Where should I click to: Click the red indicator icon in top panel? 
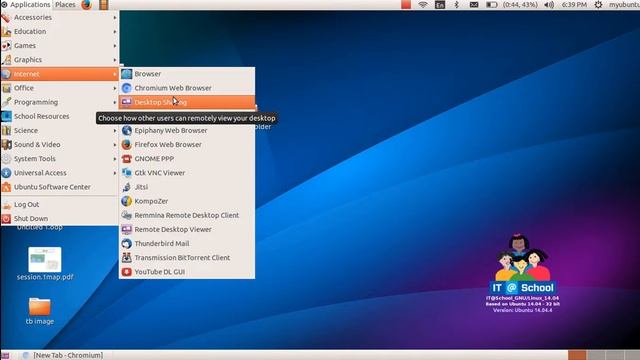click(x=406, y=4)
